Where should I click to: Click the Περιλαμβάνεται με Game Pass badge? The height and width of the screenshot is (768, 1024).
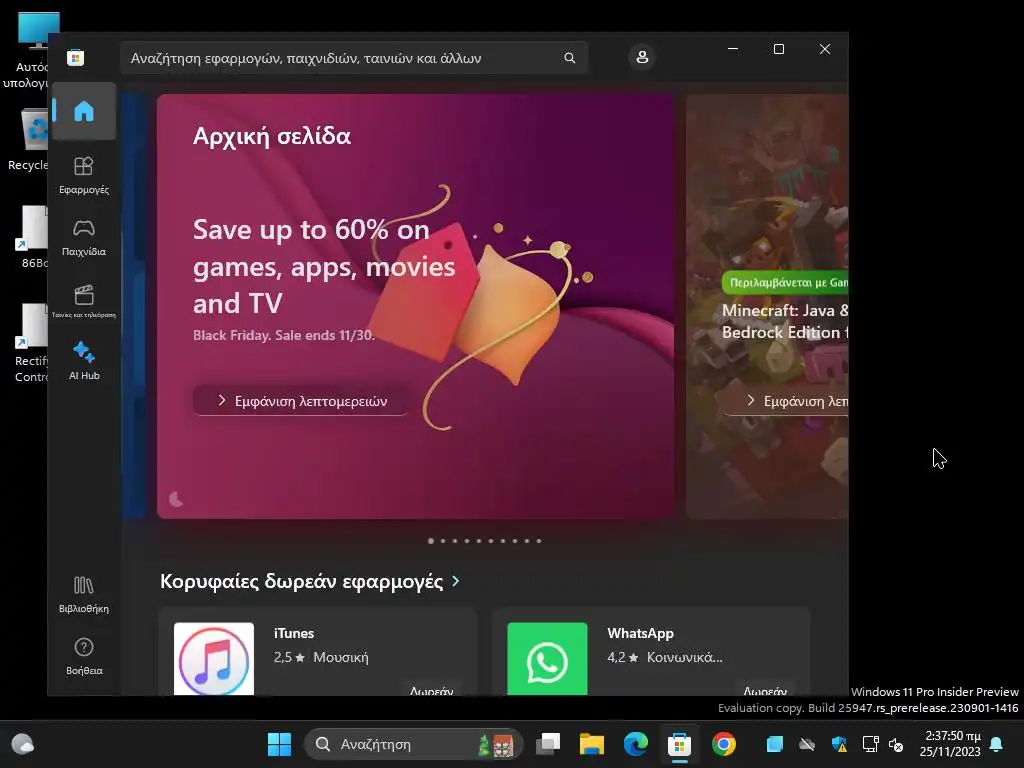pos(785,283)
